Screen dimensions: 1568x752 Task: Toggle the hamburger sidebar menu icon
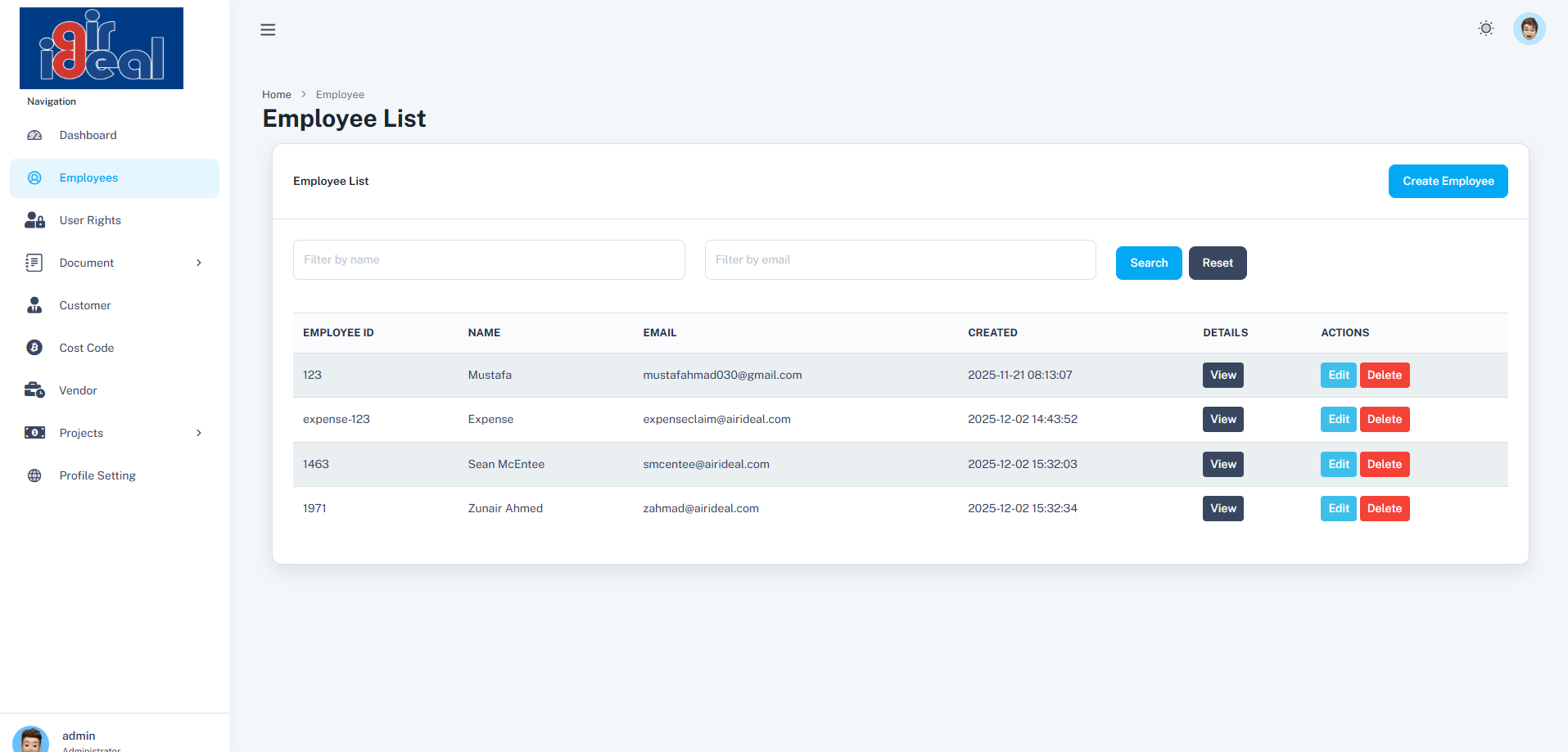[268, 29]
